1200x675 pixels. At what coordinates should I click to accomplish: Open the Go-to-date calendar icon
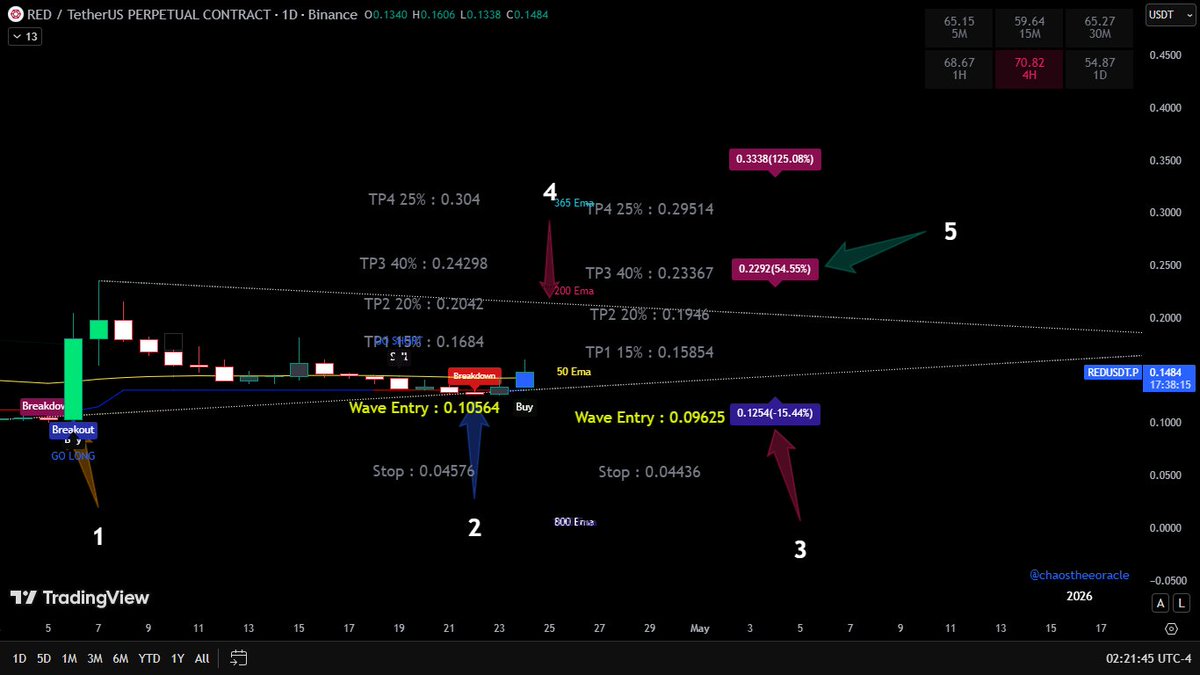238,658
